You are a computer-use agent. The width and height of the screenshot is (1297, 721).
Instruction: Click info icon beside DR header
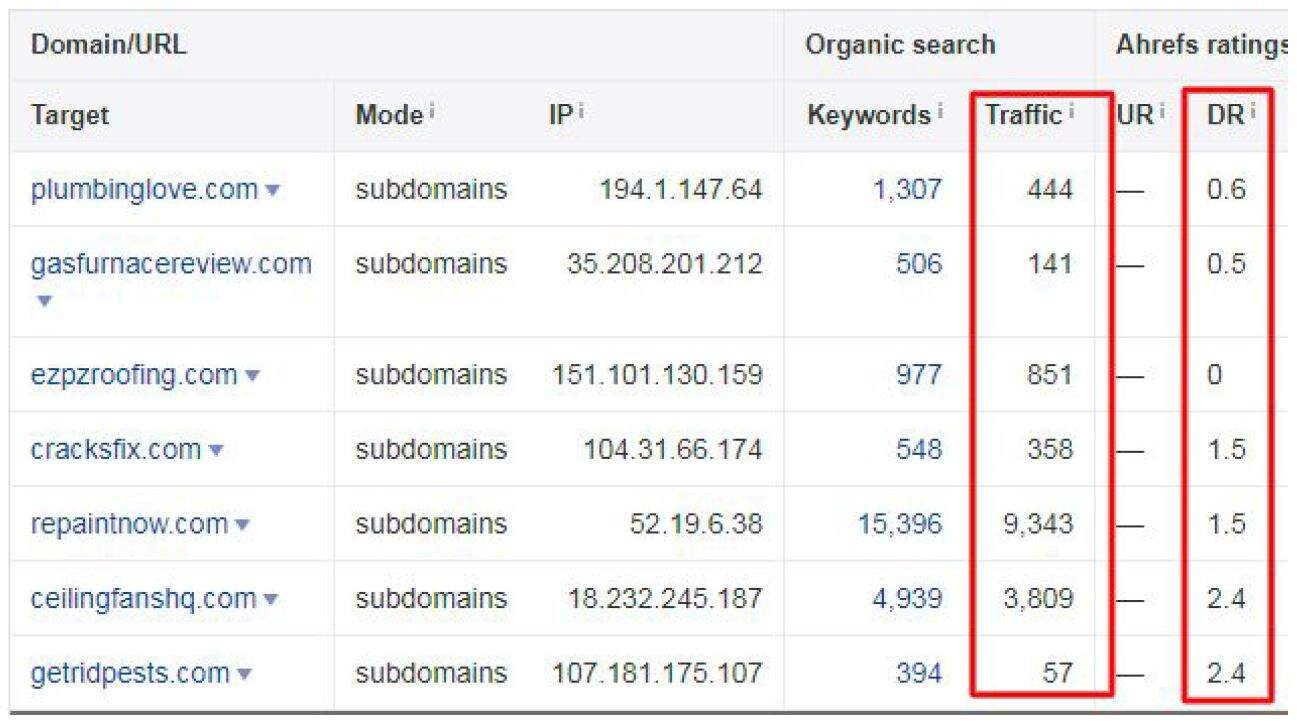[1251, 109]
